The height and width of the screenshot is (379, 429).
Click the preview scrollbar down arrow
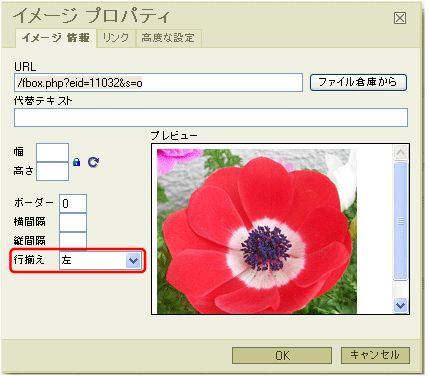(x=400, y=305)
